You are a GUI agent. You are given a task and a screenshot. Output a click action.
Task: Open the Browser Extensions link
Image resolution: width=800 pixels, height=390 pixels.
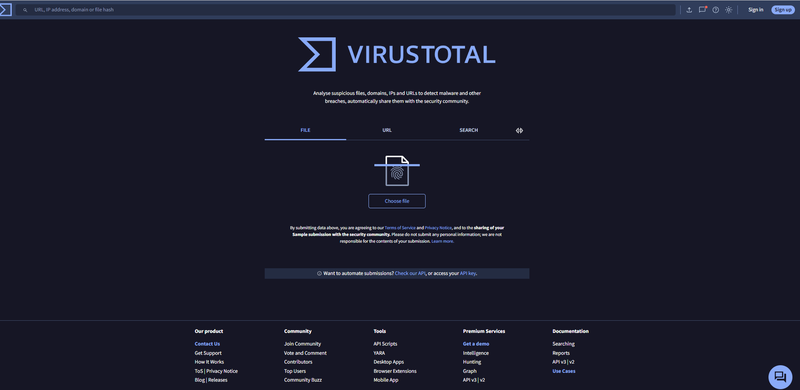pos(395,371)
